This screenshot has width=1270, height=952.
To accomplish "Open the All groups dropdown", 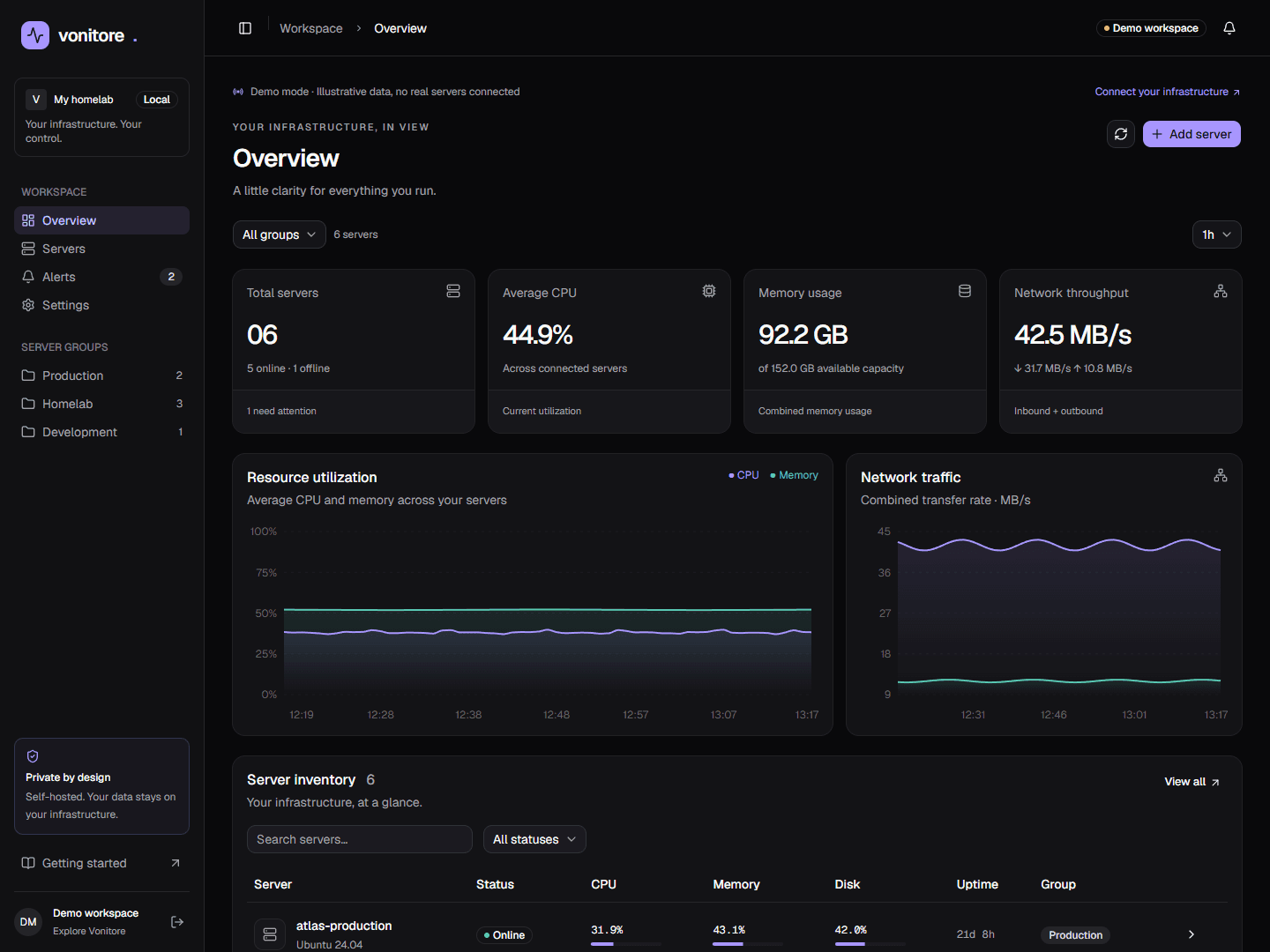I will (280, 234).
